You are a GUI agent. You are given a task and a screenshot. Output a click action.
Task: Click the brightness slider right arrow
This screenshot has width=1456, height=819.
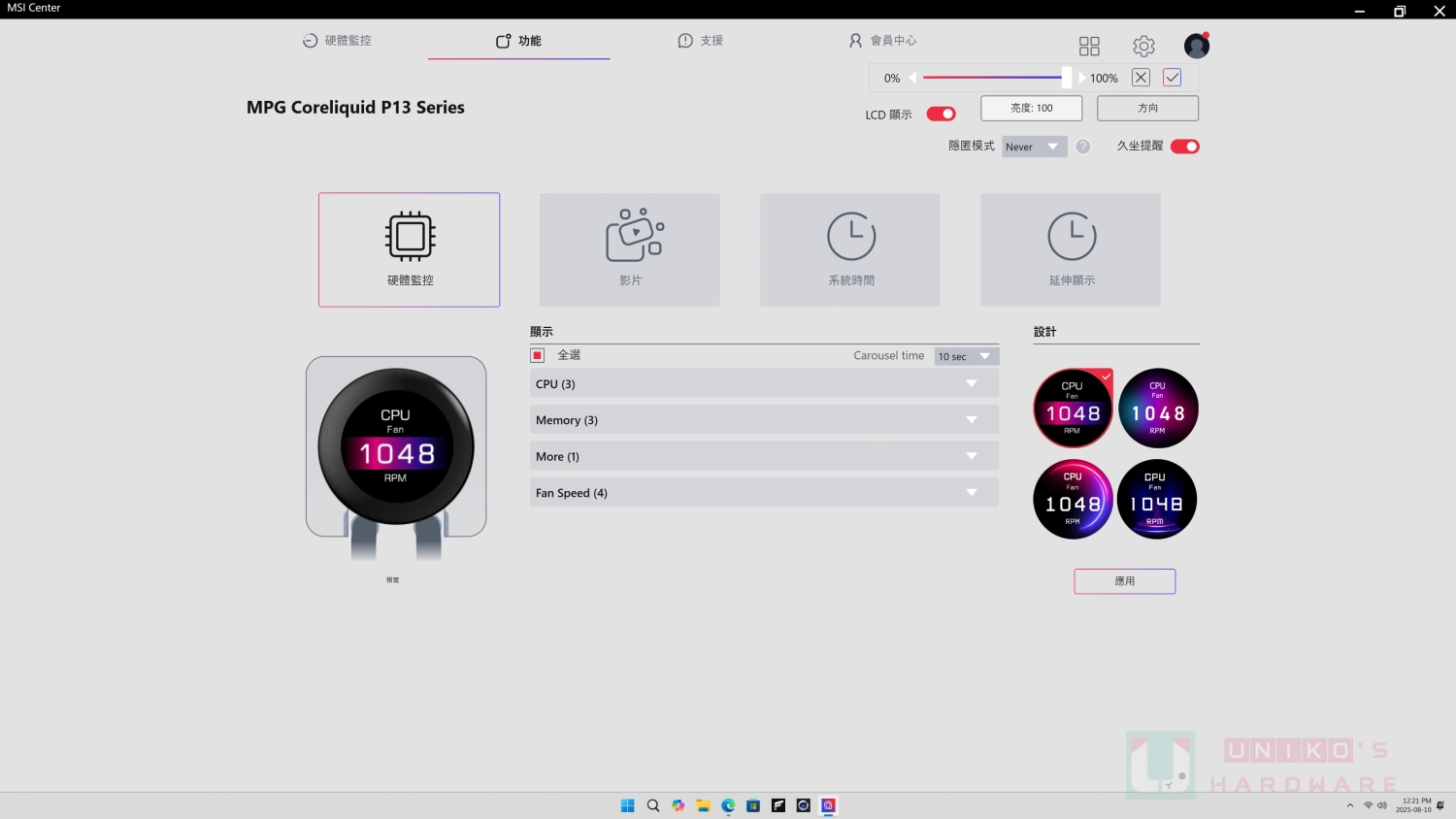1081,78
